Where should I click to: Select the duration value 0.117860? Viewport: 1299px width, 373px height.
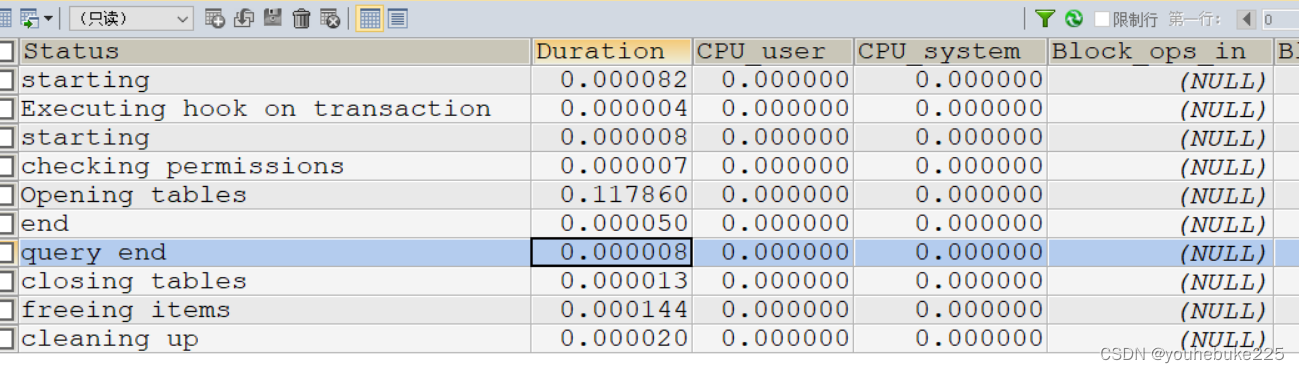point(612,195)
